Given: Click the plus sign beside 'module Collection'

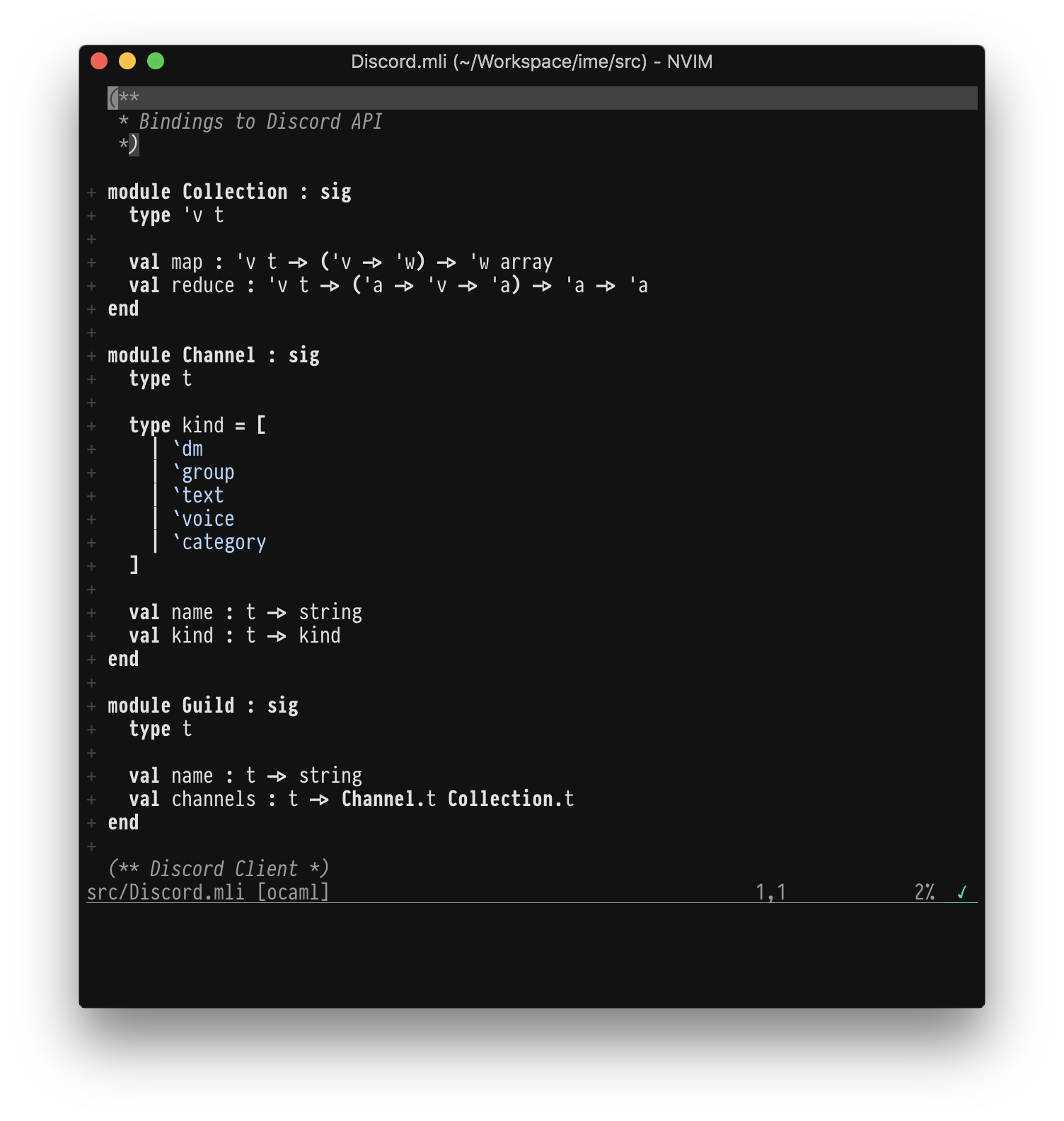Looking at the screenshot, I should pyautogui.click(x=91, y=192).
